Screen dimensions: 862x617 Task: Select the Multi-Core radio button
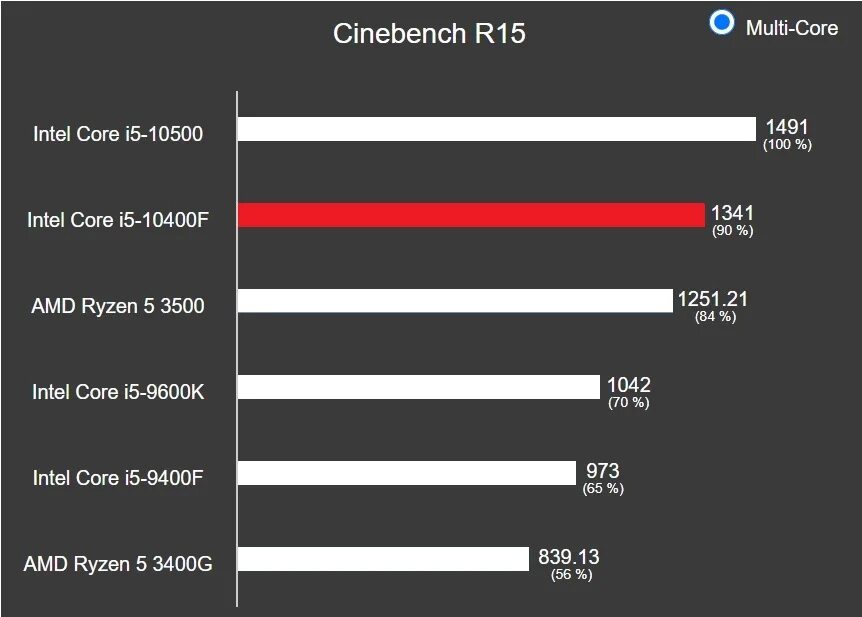pyautogui.click(x=721, y=23)
